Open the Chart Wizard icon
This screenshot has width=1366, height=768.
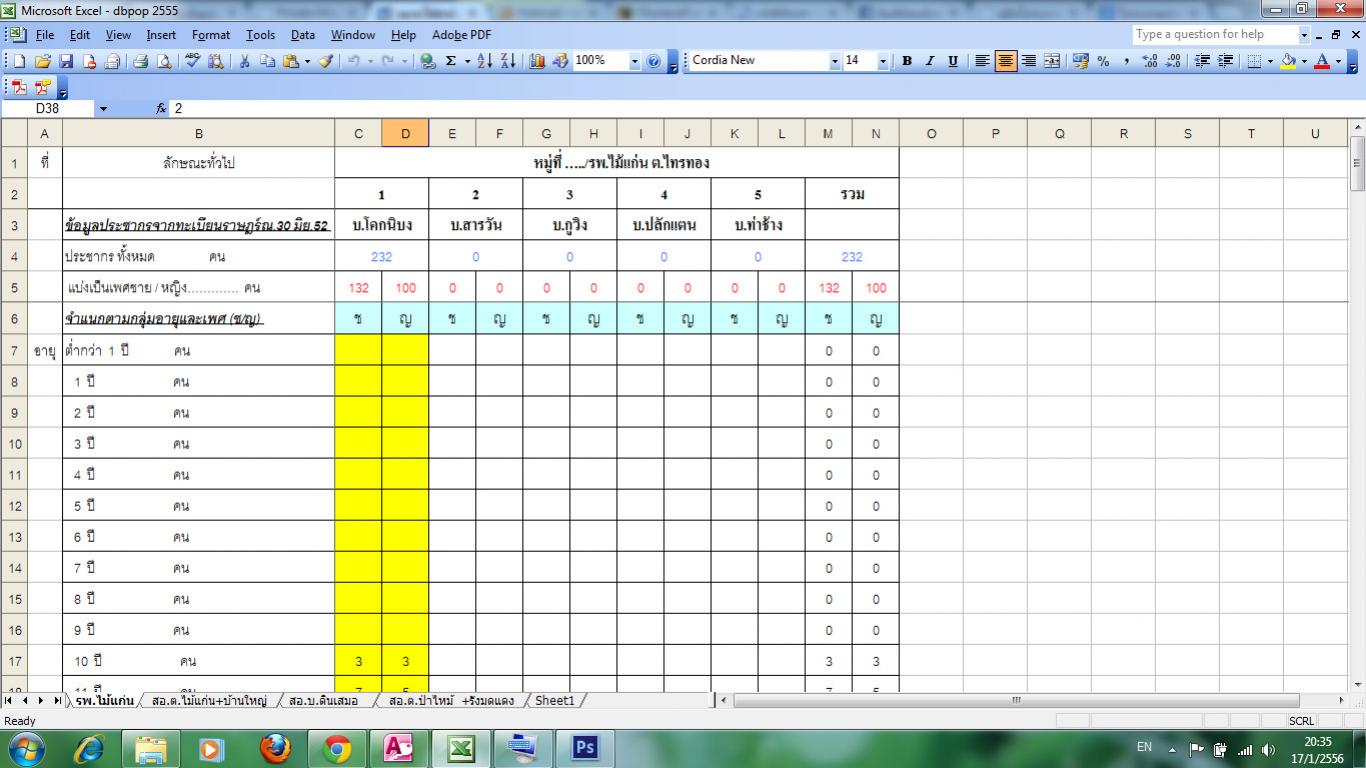point(537,61)
